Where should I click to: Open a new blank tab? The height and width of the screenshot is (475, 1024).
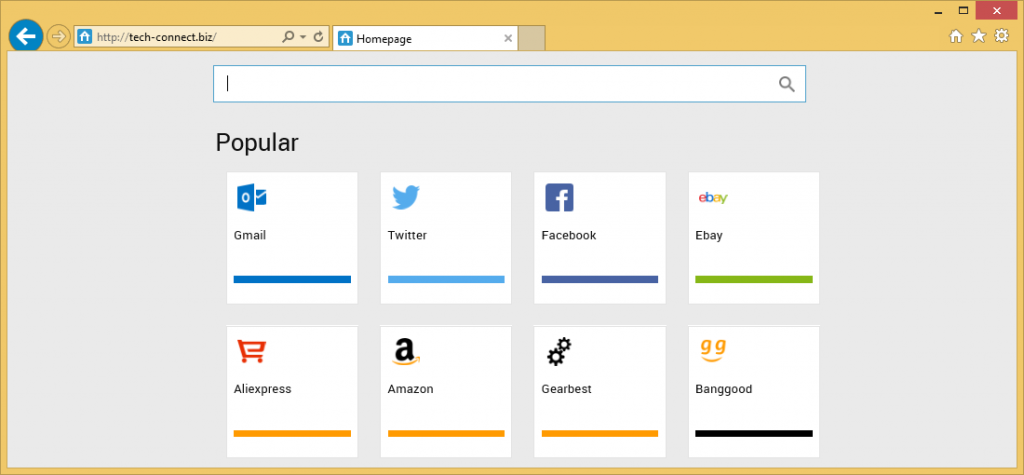click(x=532, y=39)
